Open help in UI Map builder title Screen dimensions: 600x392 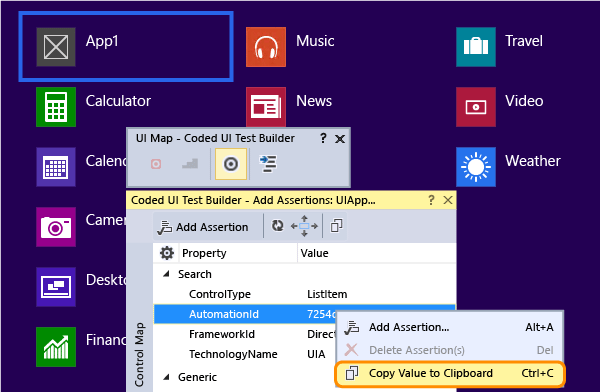(x=323, y=138)
